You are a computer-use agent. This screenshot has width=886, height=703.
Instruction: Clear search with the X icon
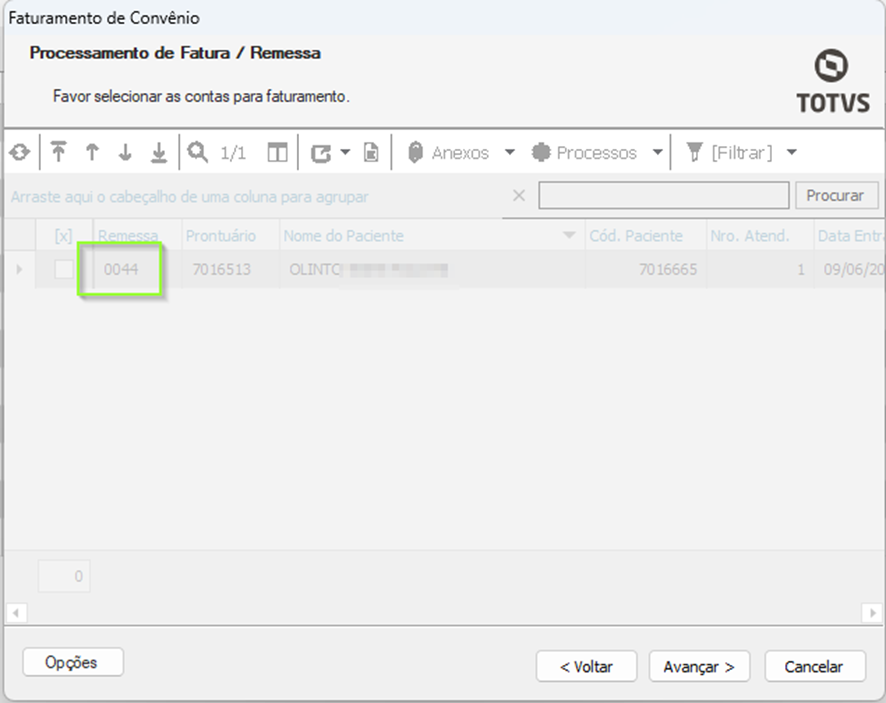pos(519,196)
